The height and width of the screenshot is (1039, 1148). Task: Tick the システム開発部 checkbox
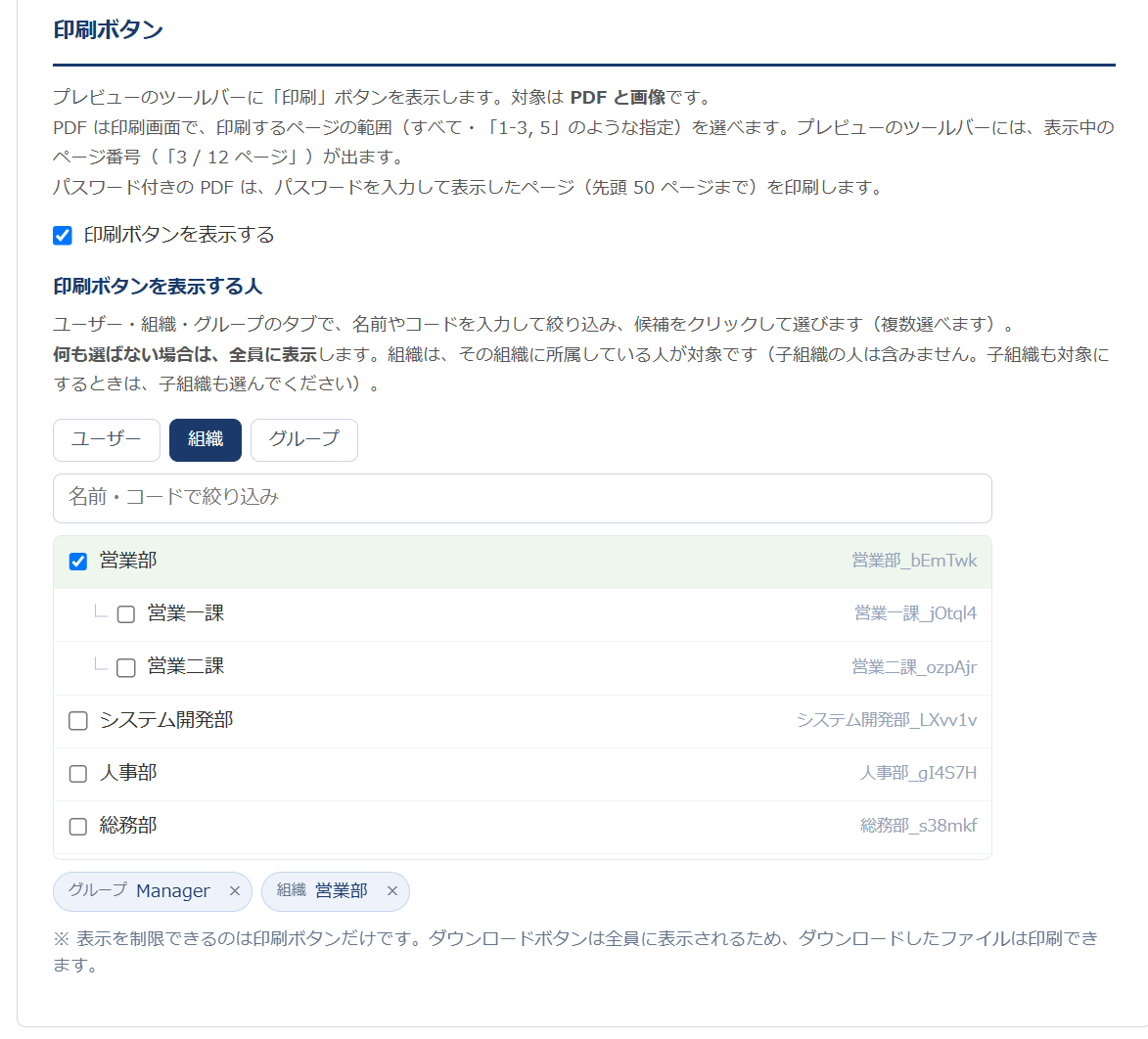78,721
